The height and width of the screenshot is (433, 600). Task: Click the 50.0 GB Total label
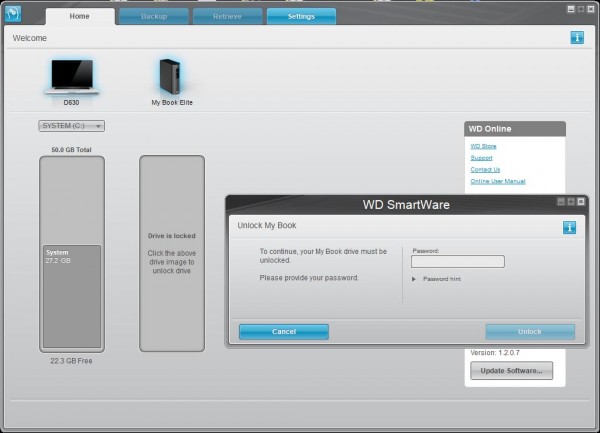coord(72,150)
